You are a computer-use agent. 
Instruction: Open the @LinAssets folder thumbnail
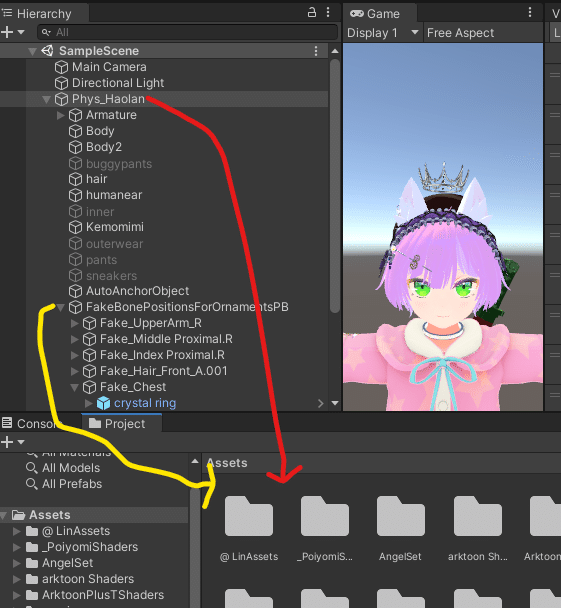click(x=249, y=516)
